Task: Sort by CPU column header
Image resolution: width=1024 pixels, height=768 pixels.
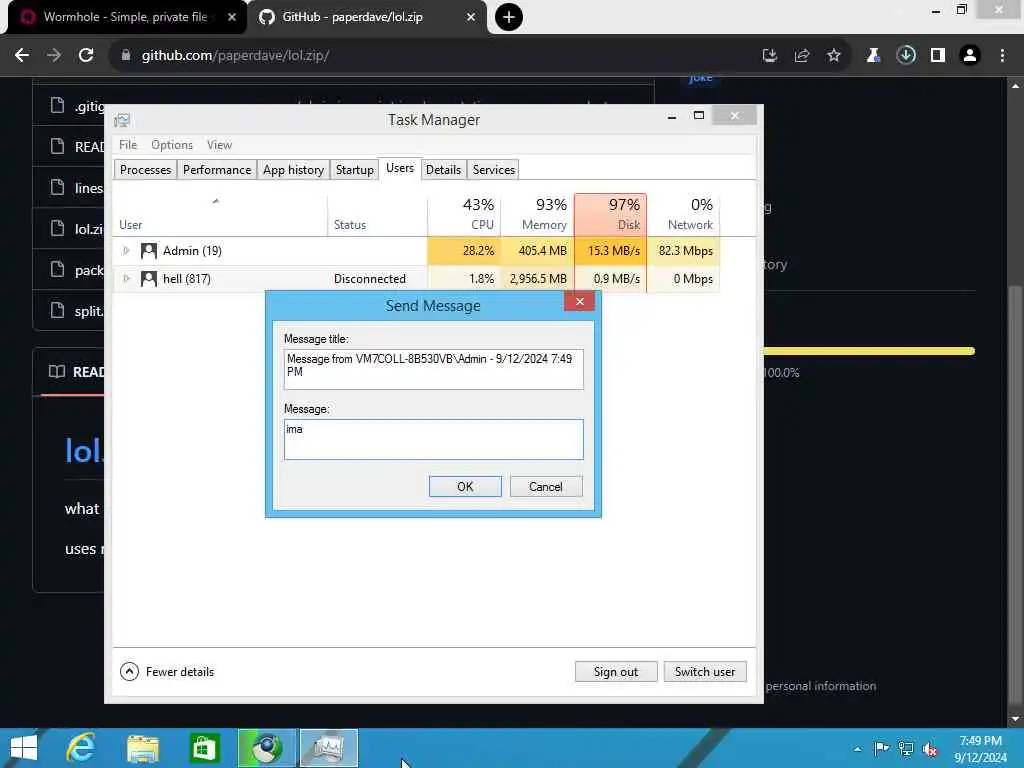Action: pyautogui.click(x=464, y=216)
